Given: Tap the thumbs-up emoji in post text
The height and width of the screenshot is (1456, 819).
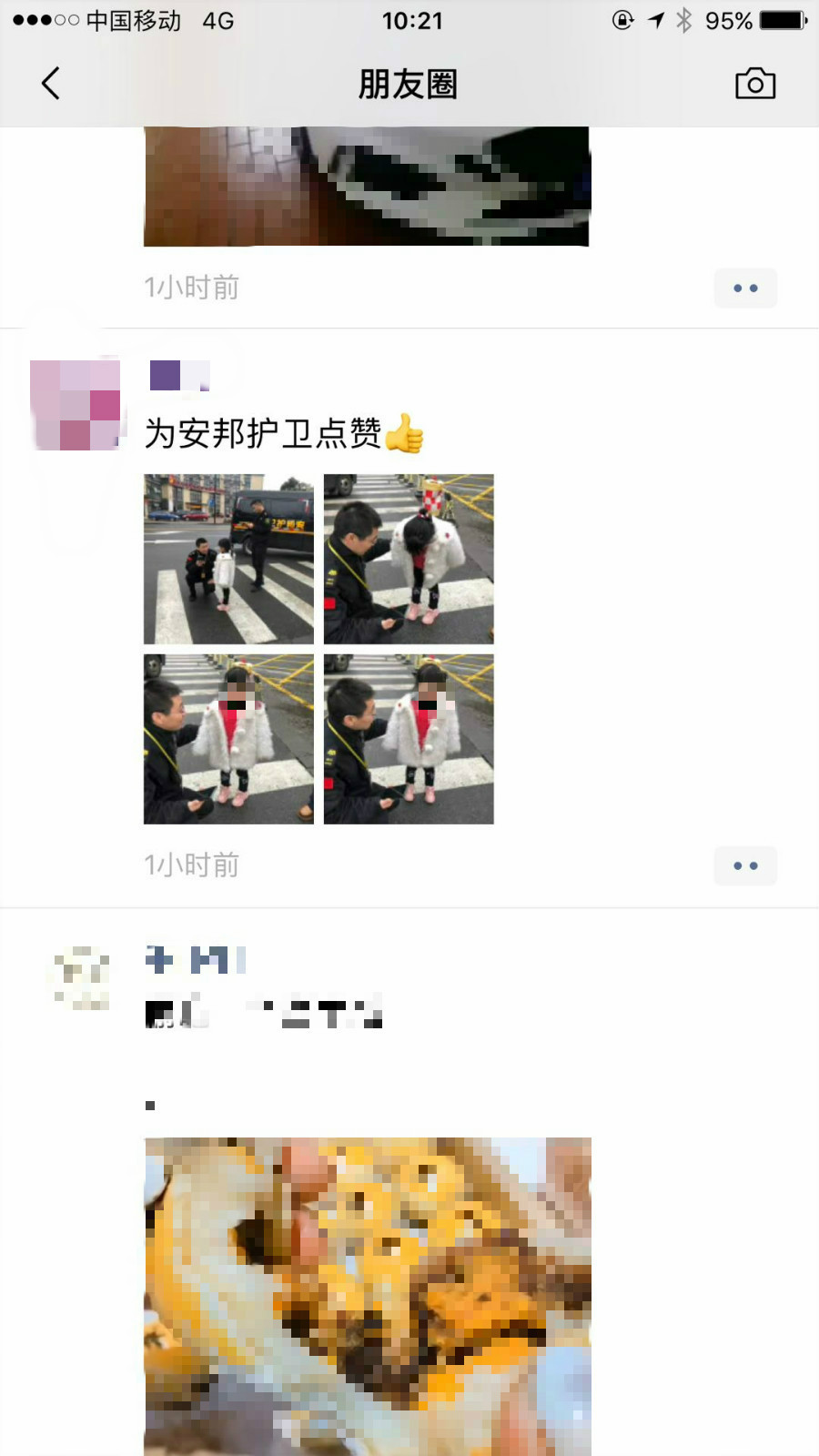Looking at the screenshot, I should pyautogui.click(x=405, y=433).
